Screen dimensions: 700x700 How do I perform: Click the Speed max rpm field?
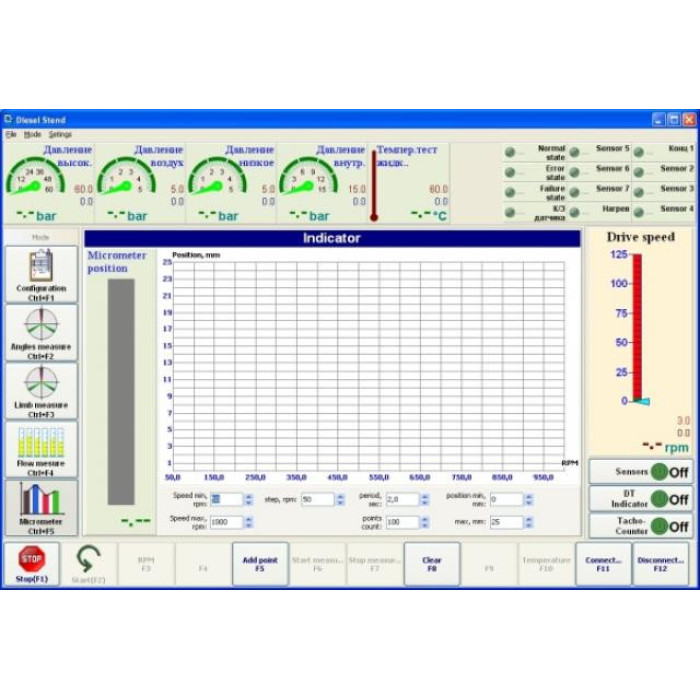(225, 522)
